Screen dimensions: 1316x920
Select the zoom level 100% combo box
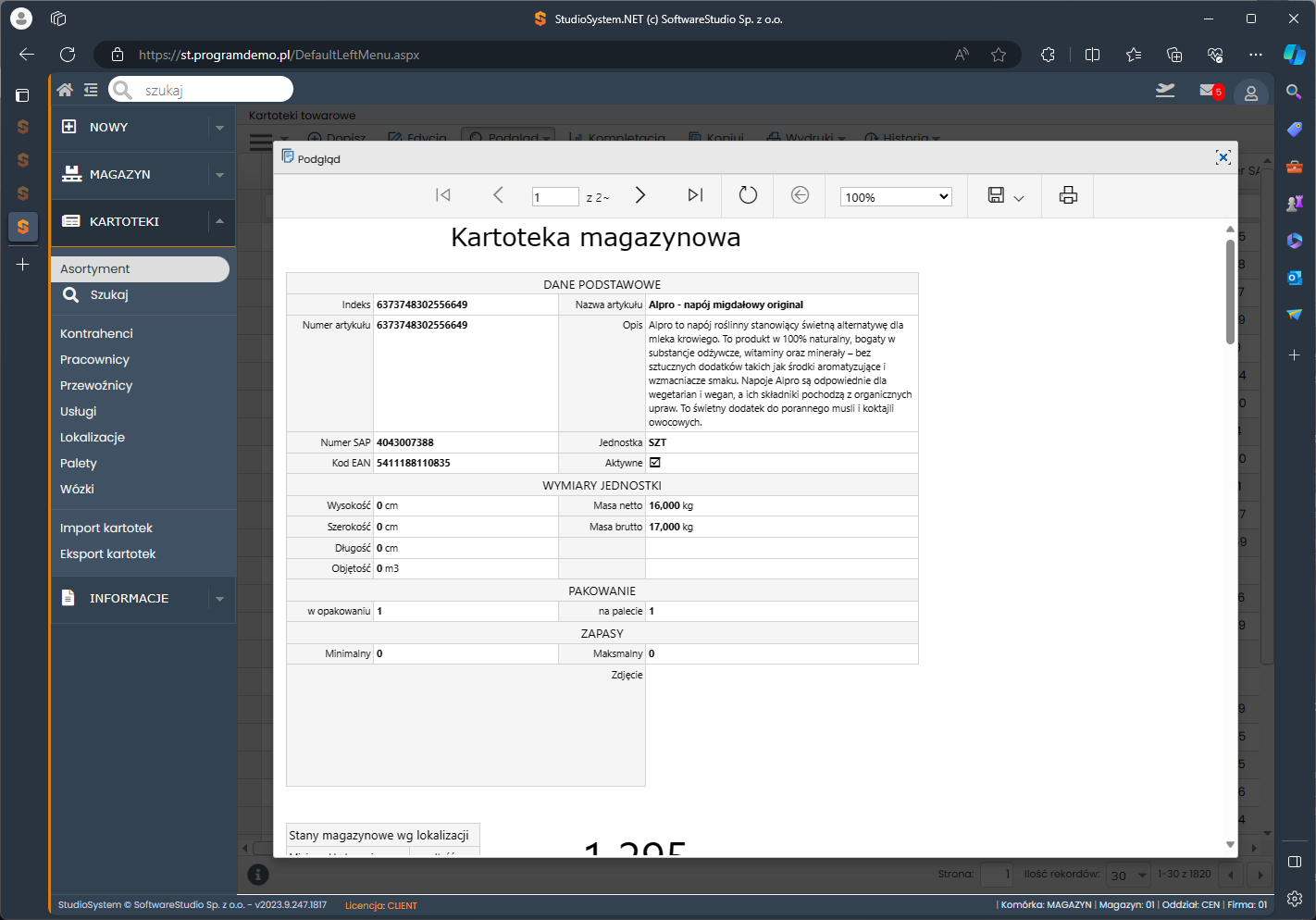[896, 196]
